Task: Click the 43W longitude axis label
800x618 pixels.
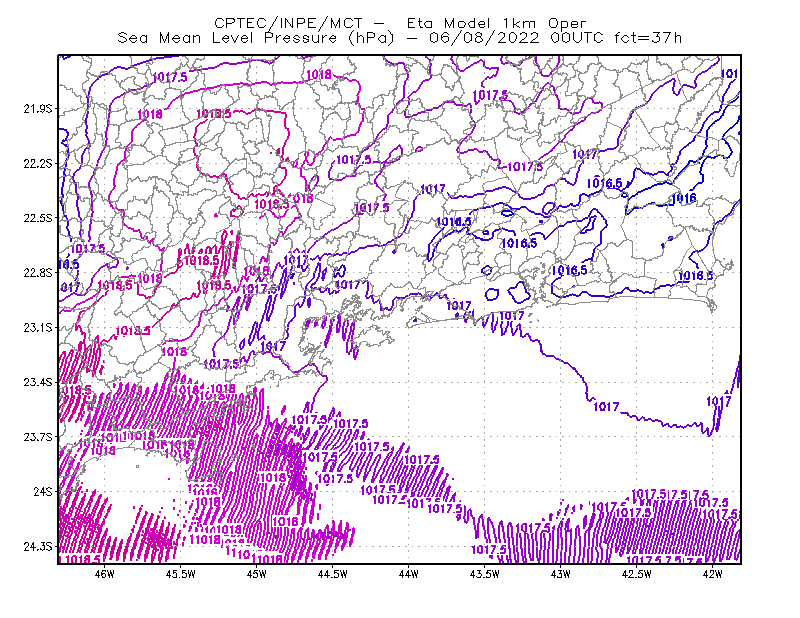Action: click(561, 574)
